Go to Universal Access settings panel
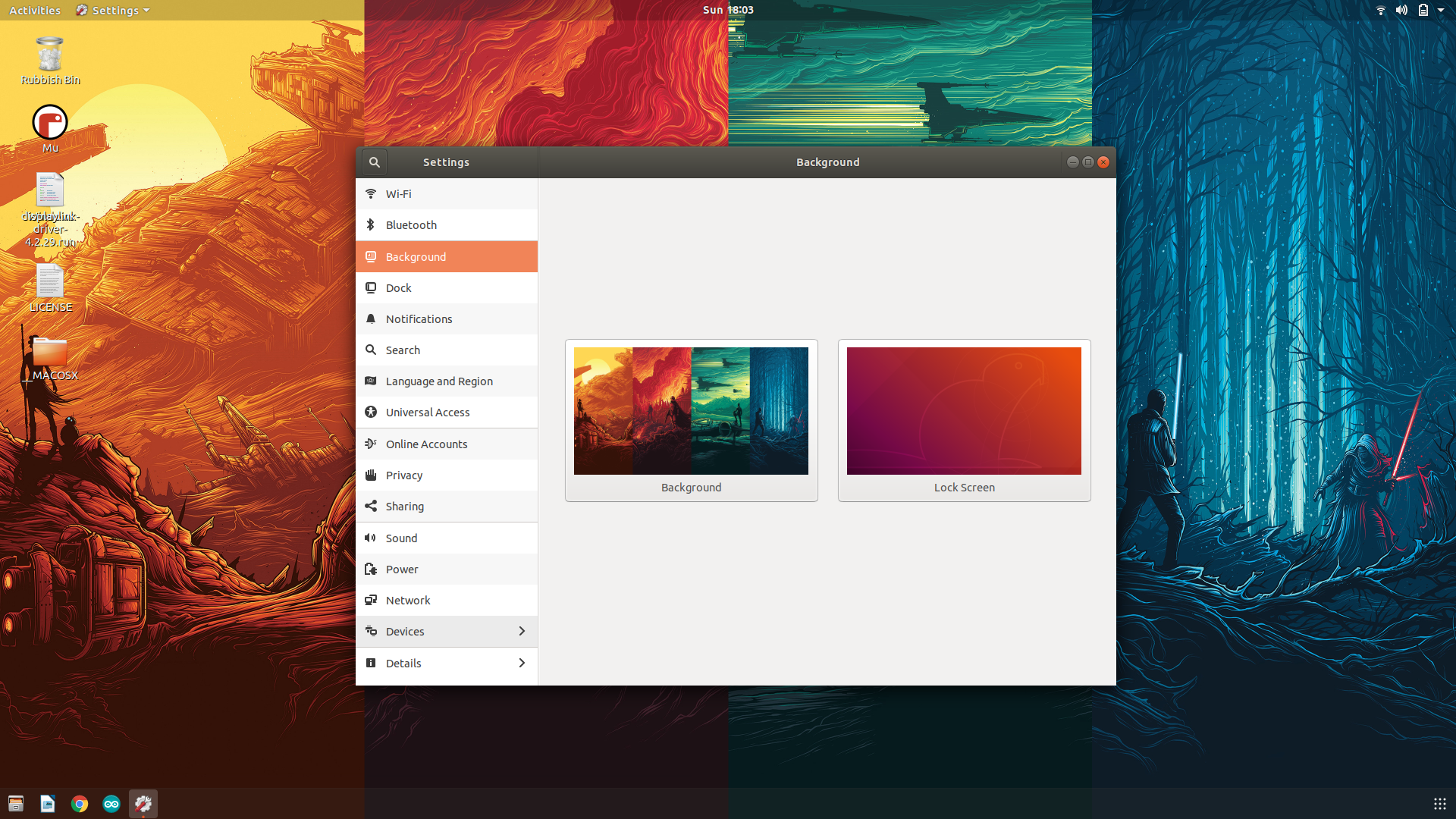1456x819 pixels. [447, 413]
